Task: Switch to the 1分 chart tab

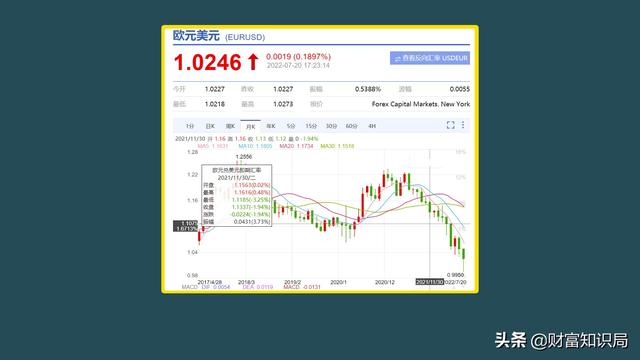Action: [x=189, y=126]
